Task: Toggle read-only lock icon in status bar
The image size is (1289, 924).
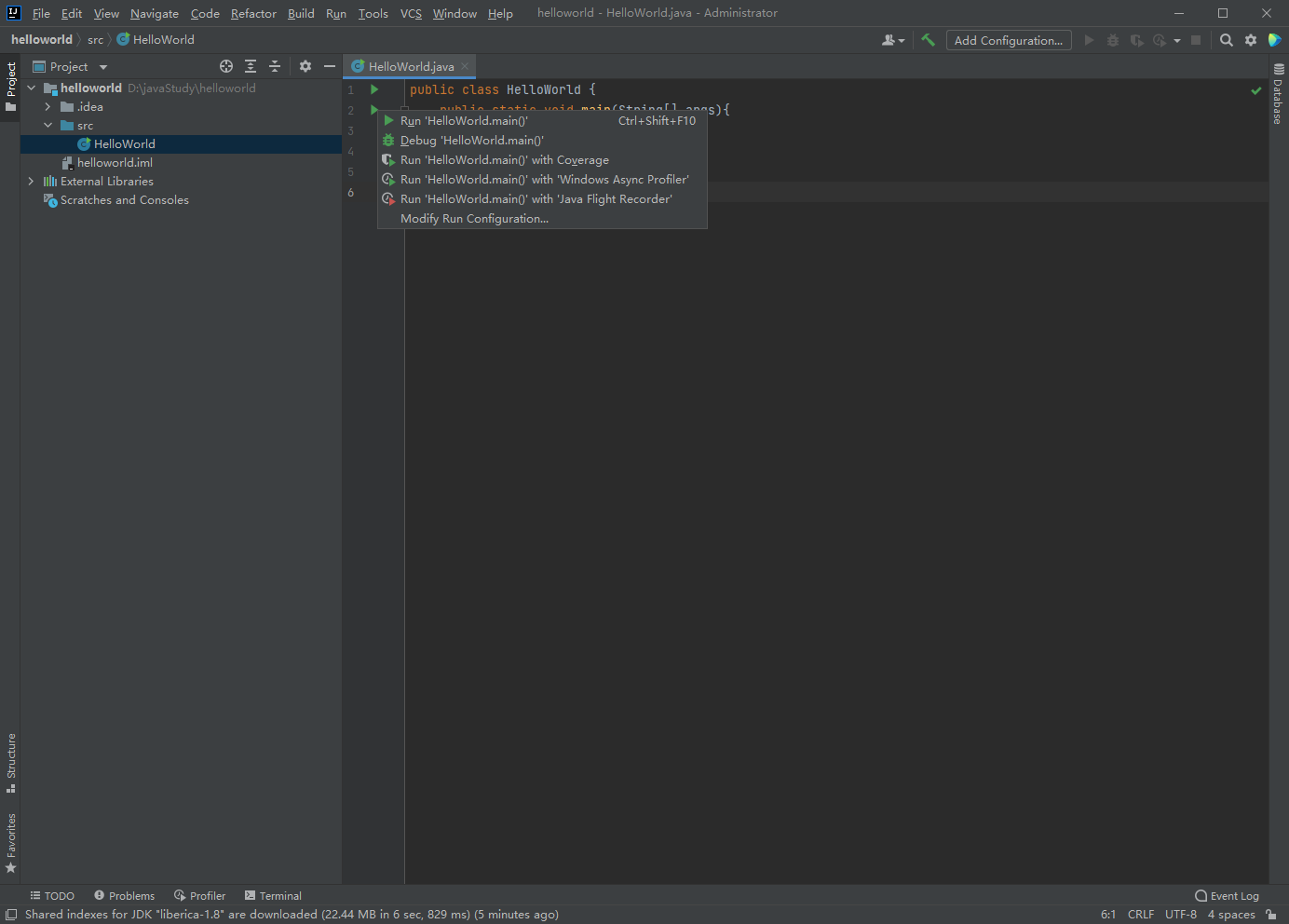Action: click(1271, 915)
